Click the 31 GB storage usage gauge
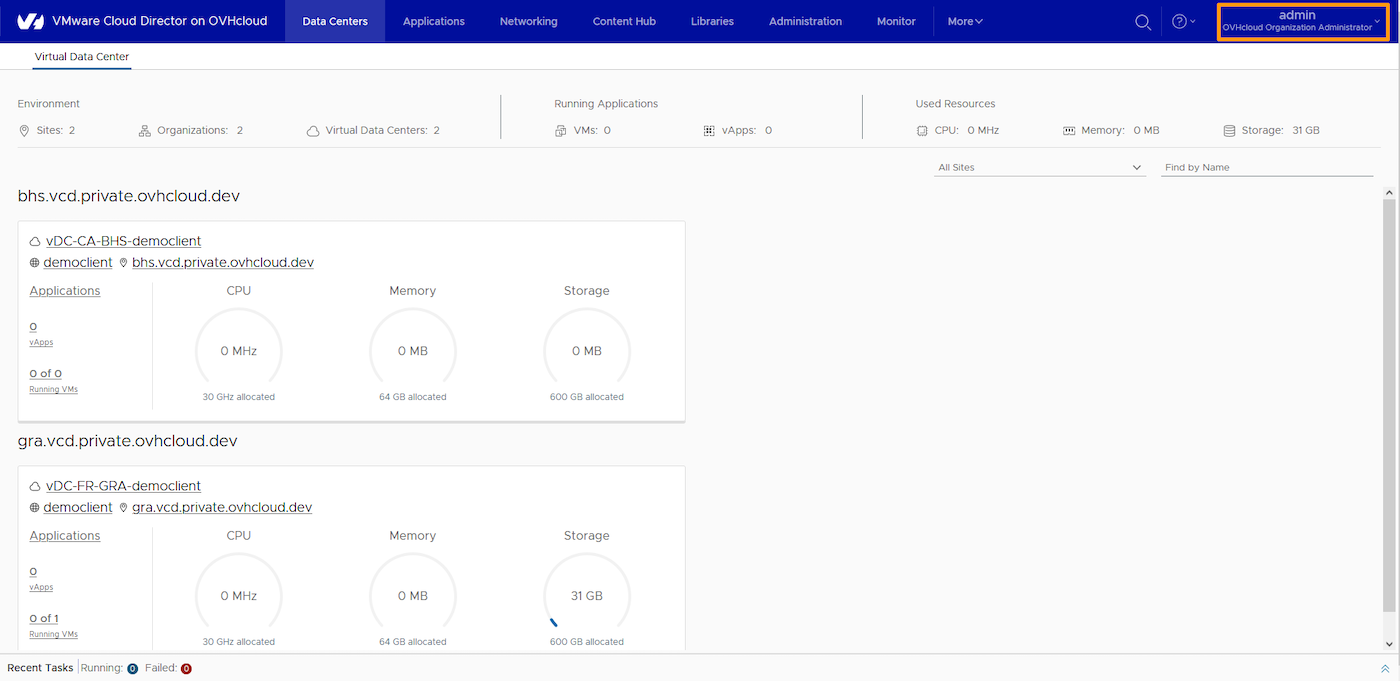The height and width of the screenshot is (681, 1400). pos(586,596)
